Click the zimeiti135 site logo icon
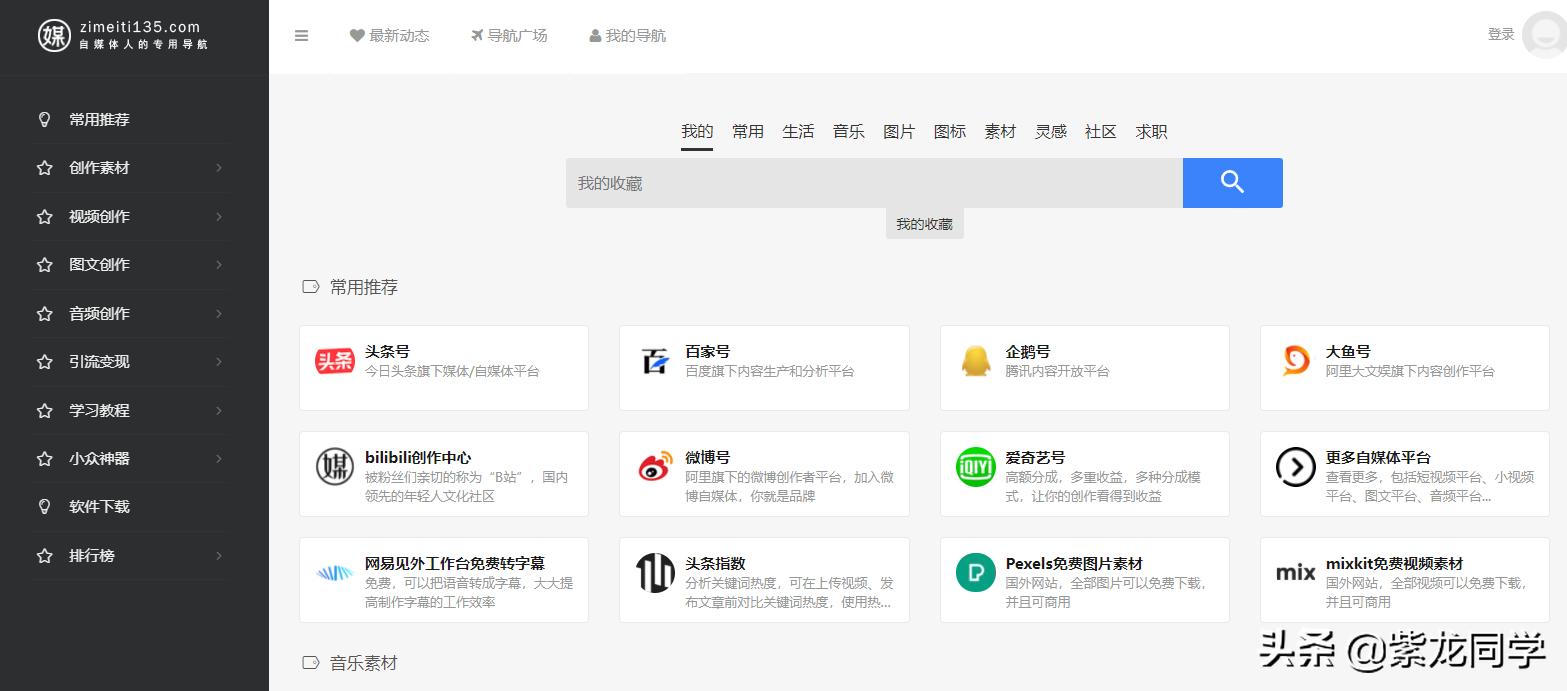 (x=54, y=35)
